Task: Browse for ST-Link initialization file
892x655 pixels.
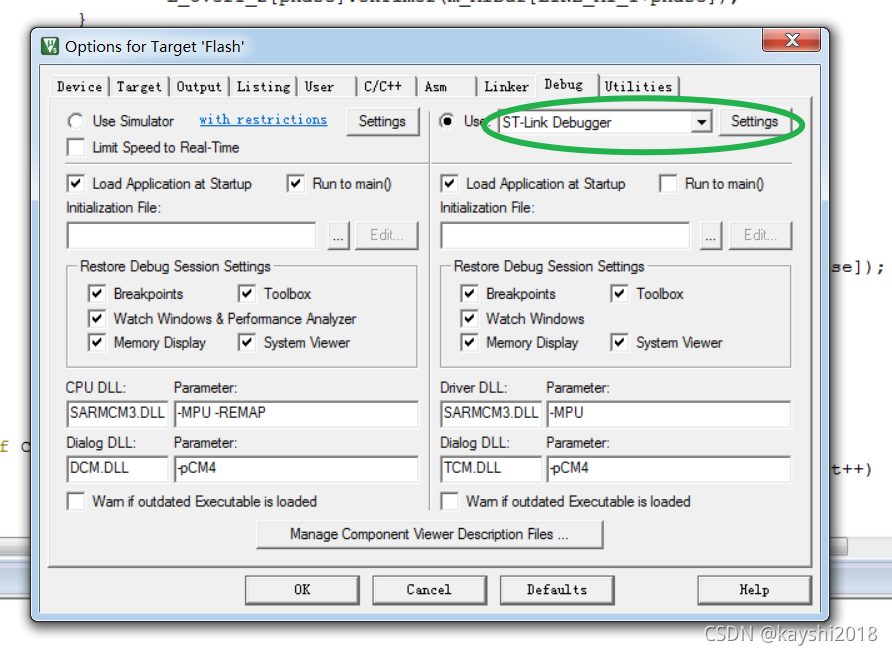Action: (711, 236)
